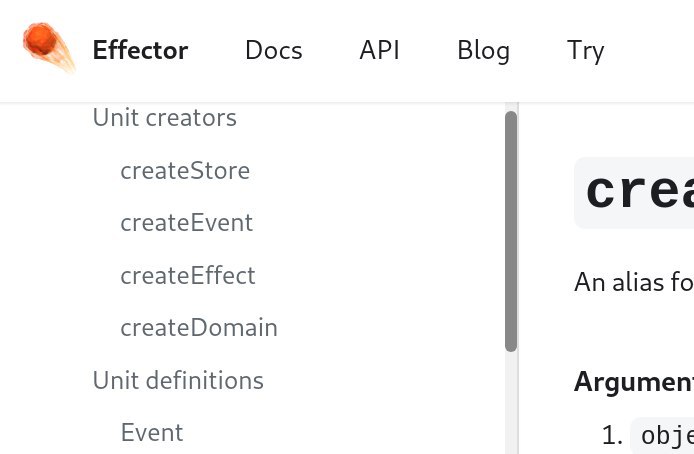Click the sidebar scrollbar thumb

click(x=511, y=231)
